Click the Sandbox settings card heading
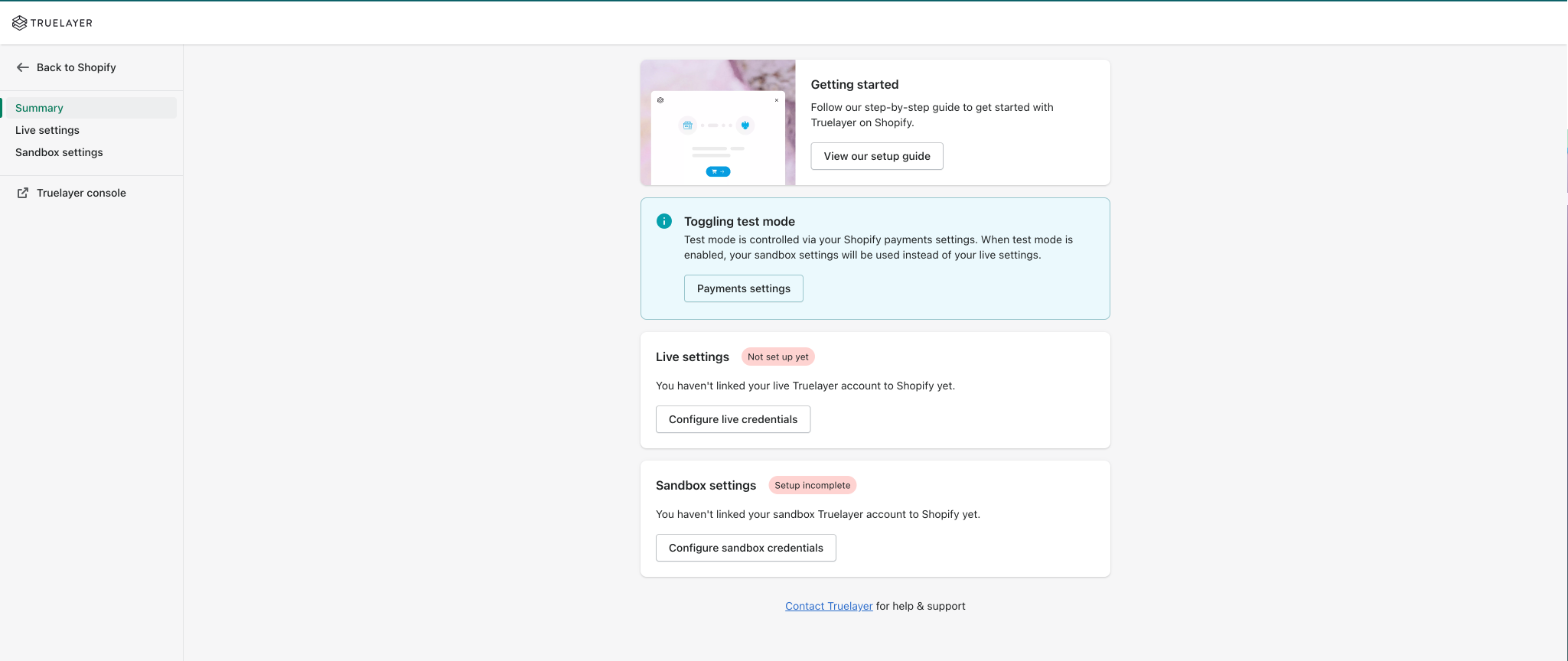1568x661 pixels. 706,485
